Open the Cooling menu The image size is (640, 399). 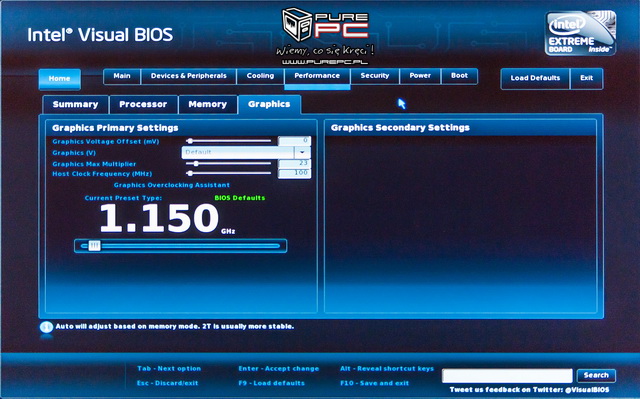260,76
